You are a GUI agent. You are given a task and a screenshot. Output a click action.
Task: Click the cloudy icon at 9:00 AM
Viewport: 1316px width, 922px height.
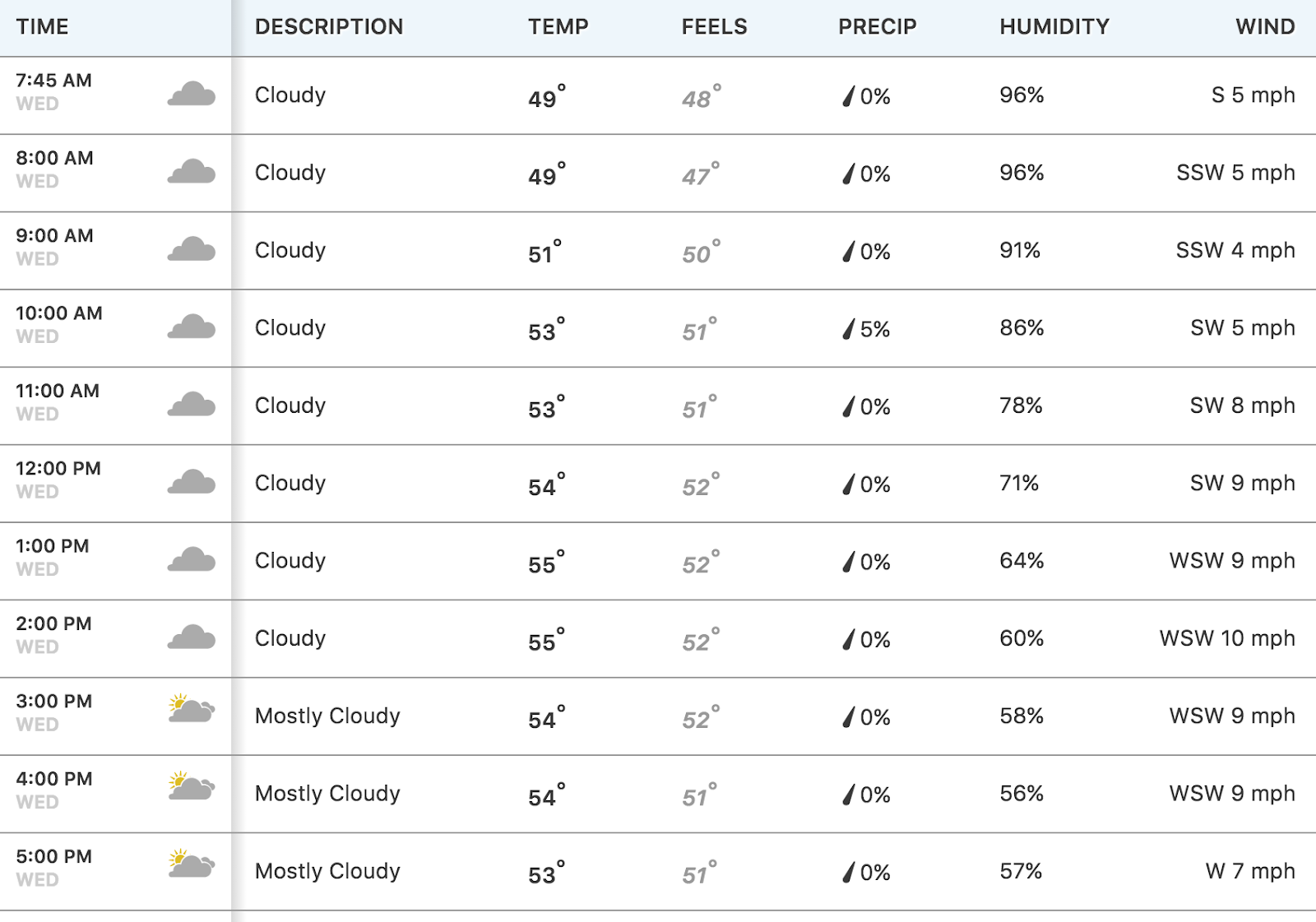click(192, 249)
